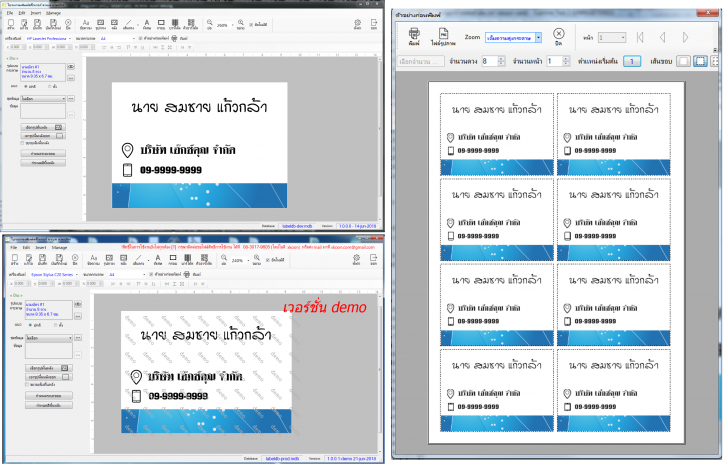Select horizontal orientation radio in demo window
This screenshot has height=468, width=728.
click(30, 325)
